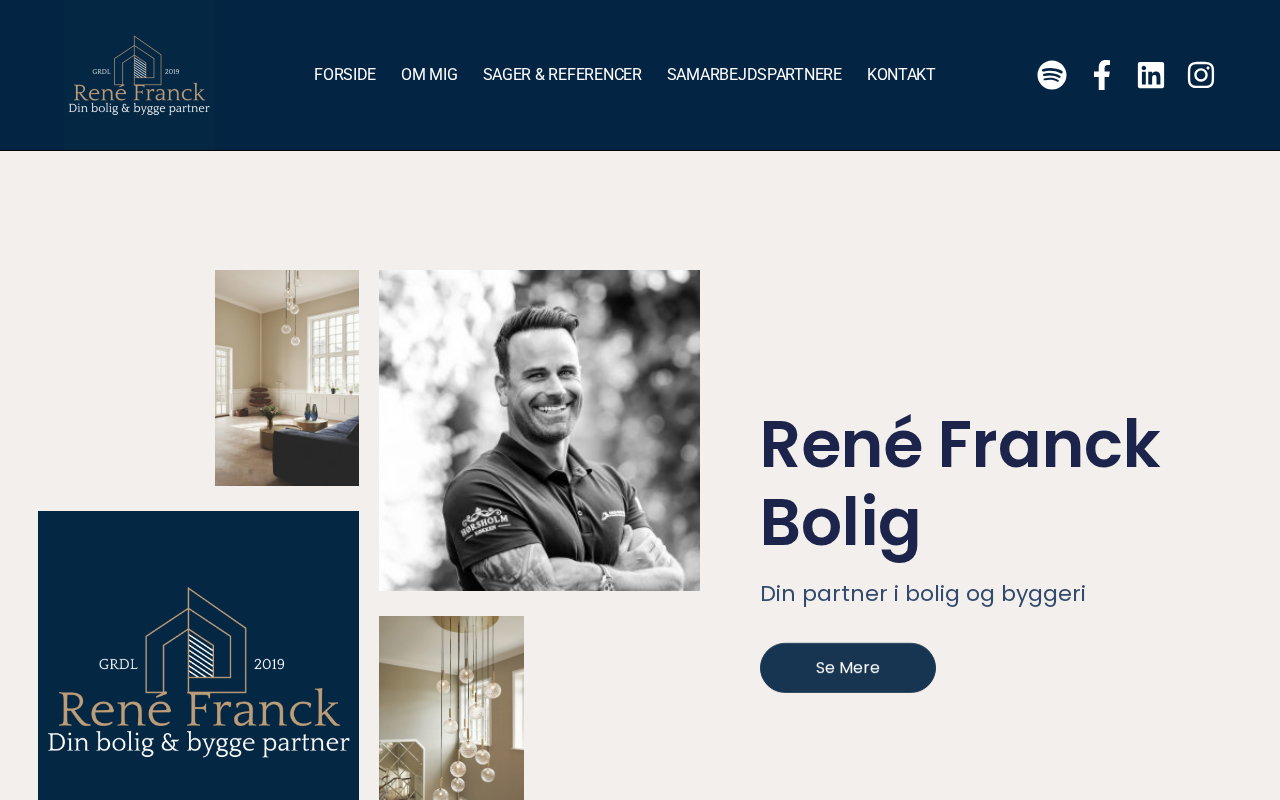
Task: Click the René Franck header logo
Action: coord(139,75)
